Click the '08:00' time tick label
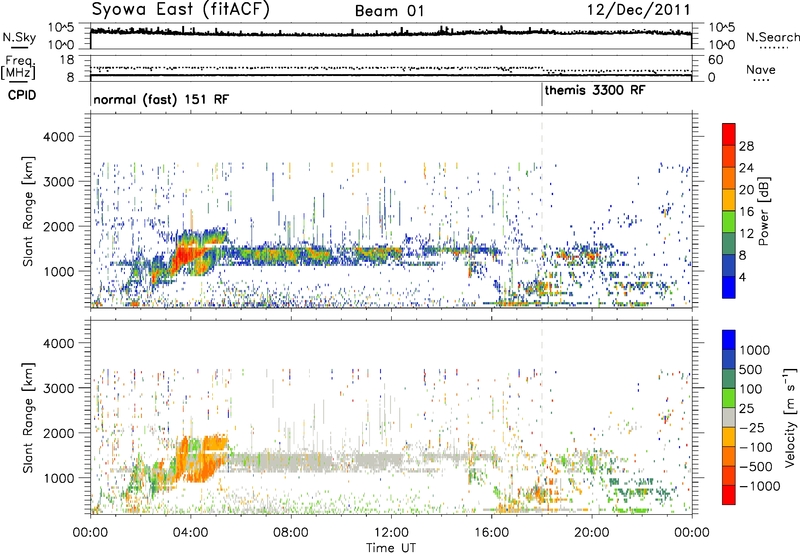The height and width of the screenshot is (554, 800). click(x=291, y=533)
